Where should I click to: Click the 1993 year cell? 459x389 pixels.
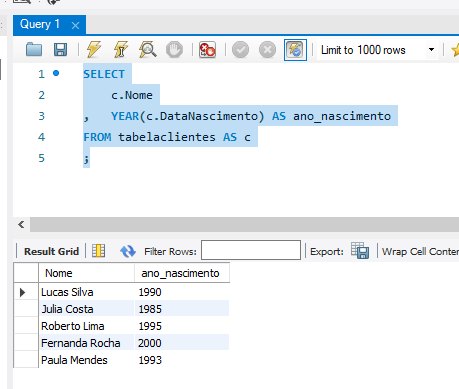[x=182, y=360]
